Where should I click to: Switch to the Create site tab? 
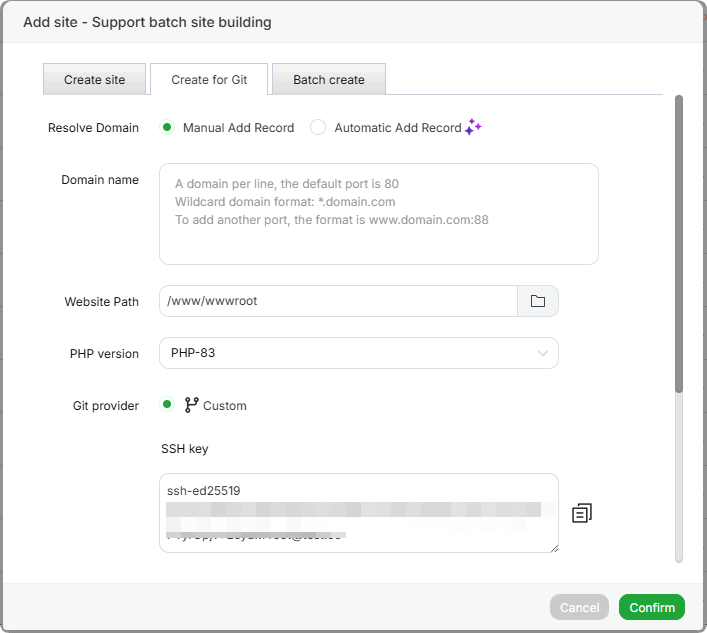[95, 80]
